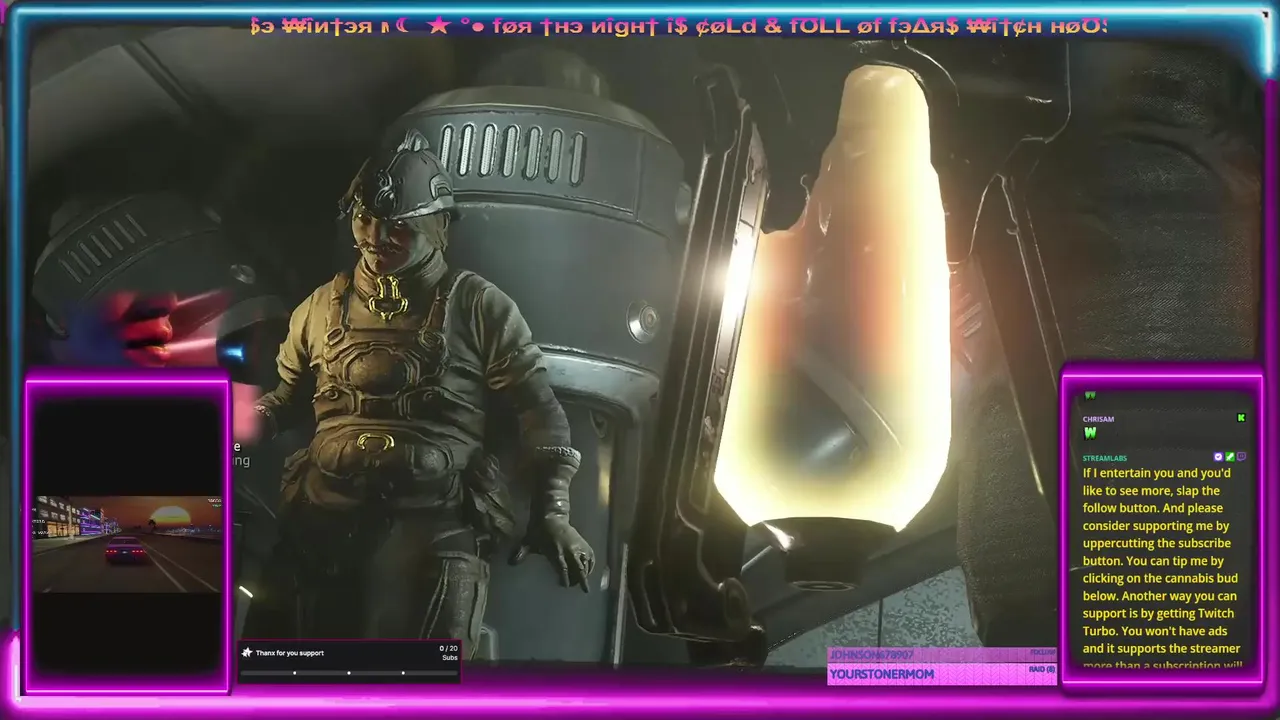Click the green moderator sword badge next to STREAMLABS
Image resolution: width=1280 pixels, height=720 pixels.
(x=1230, y=457)
